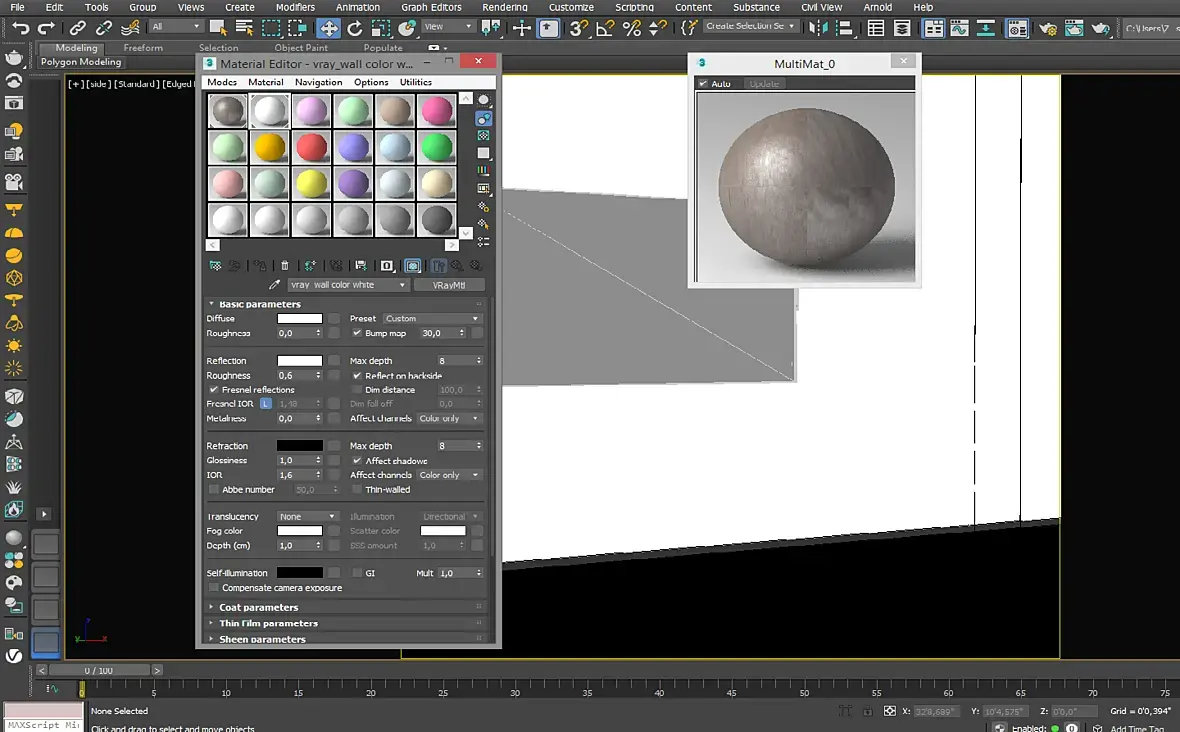Open Utilities menu in Material Editor
The width and height of the screenshot is (1180, 732).
point(416,82)
